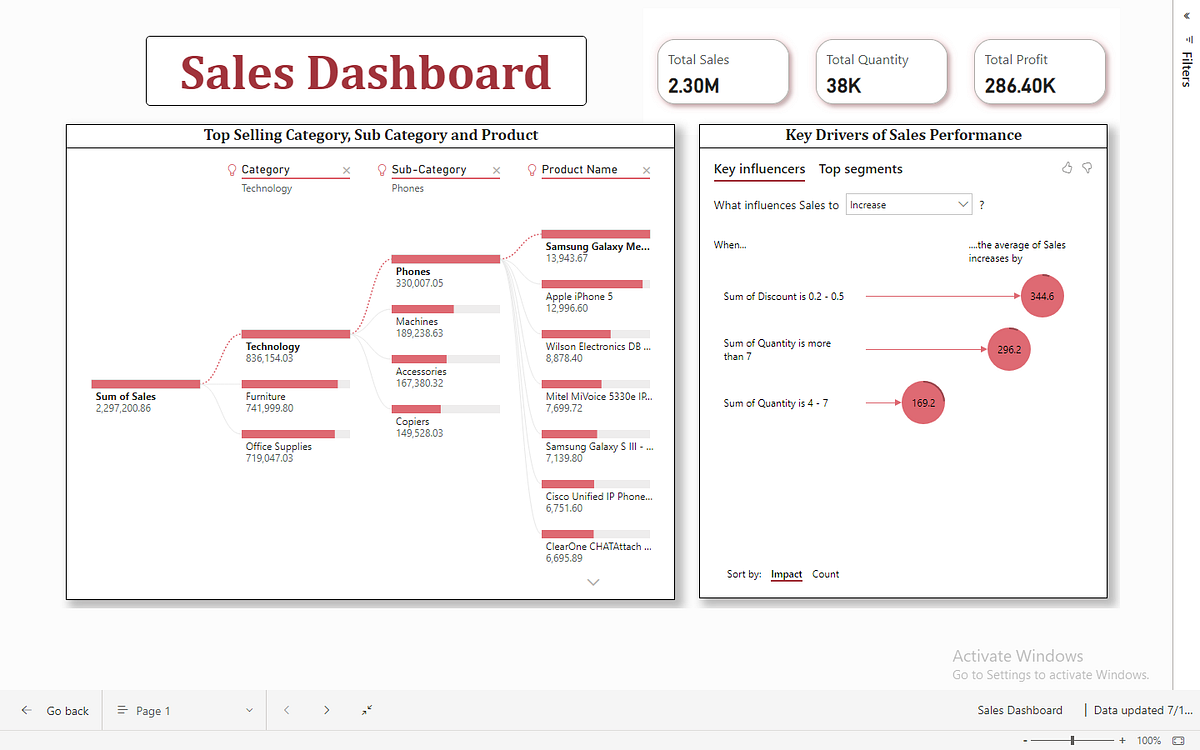Exit fit-to-page view with the resize icon

tap(366, 710)
